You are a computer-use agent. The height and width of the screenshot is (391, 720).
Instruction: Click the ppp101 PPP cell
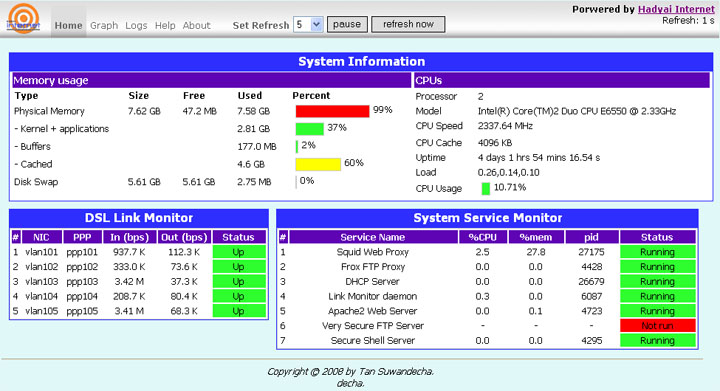click(x=82, y=252)
